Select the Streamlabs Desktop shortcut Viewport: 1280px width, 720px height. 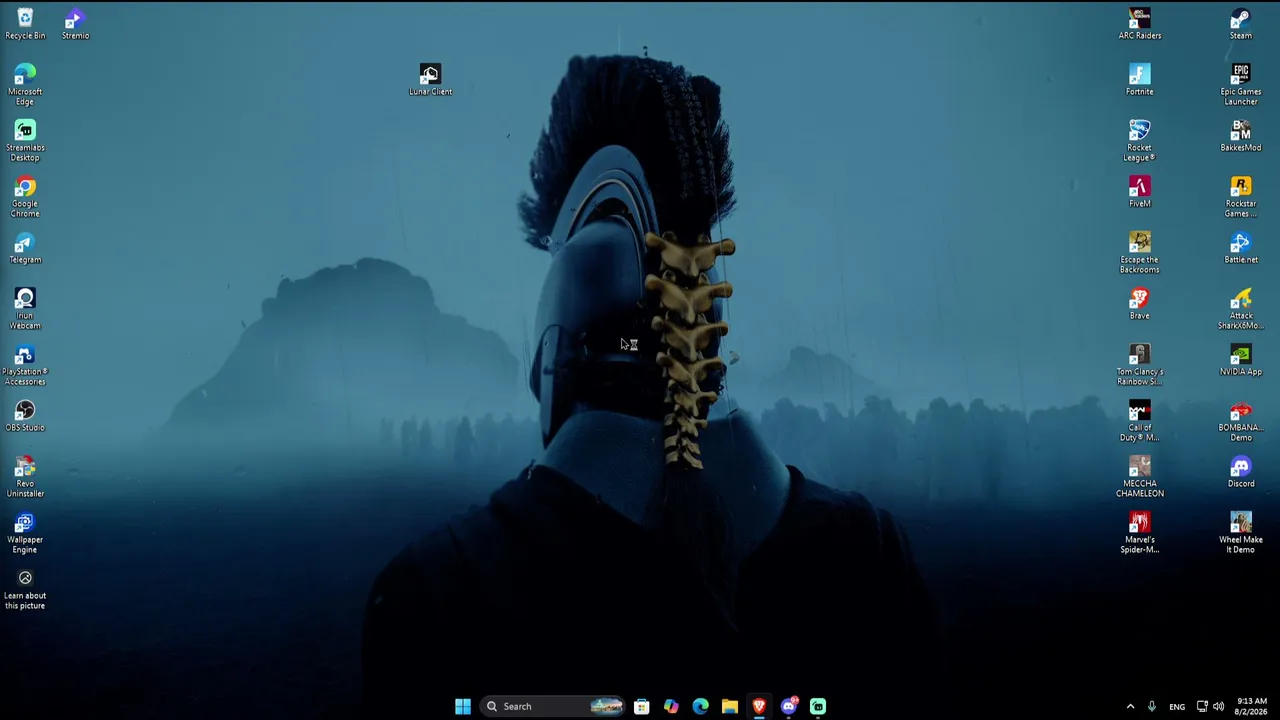tap(25, 141)
